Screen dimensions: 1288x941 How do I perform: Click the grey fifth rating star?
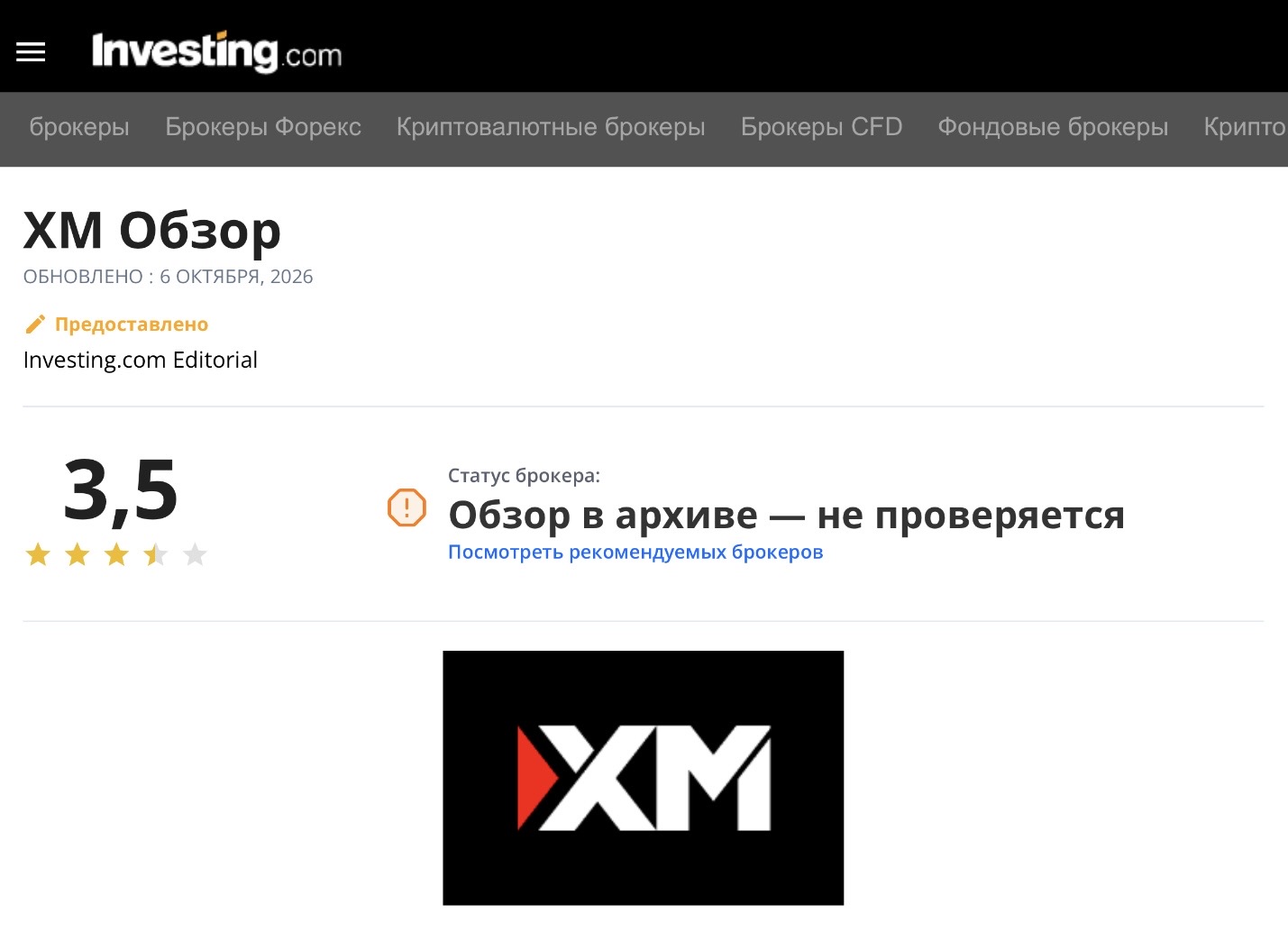(195, 554)
